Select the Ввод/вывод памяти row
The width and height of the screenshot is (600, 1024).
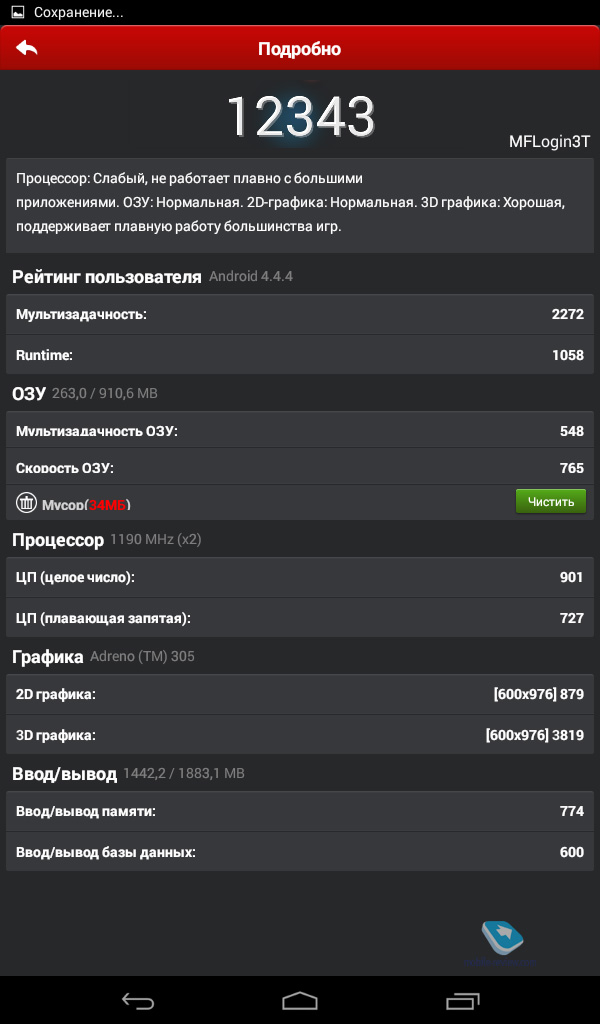300,811
